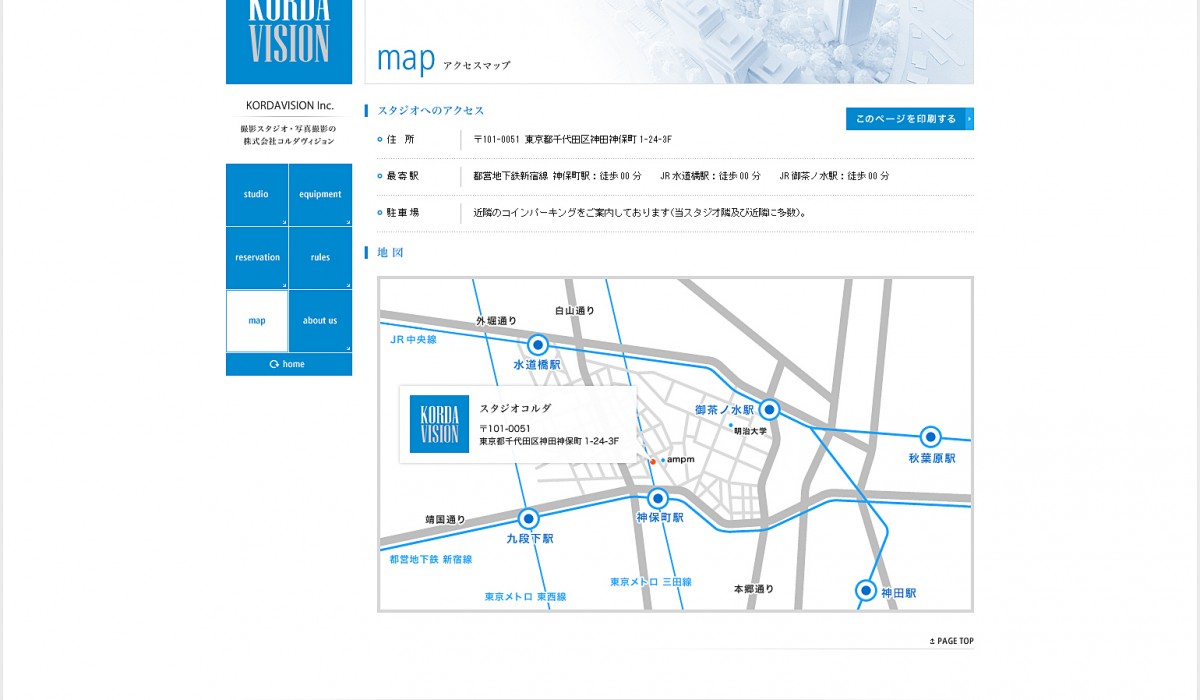This screenshot has height=700, width=1200.
Task: Go to the reservation page tile
Action: click(257, 257)
